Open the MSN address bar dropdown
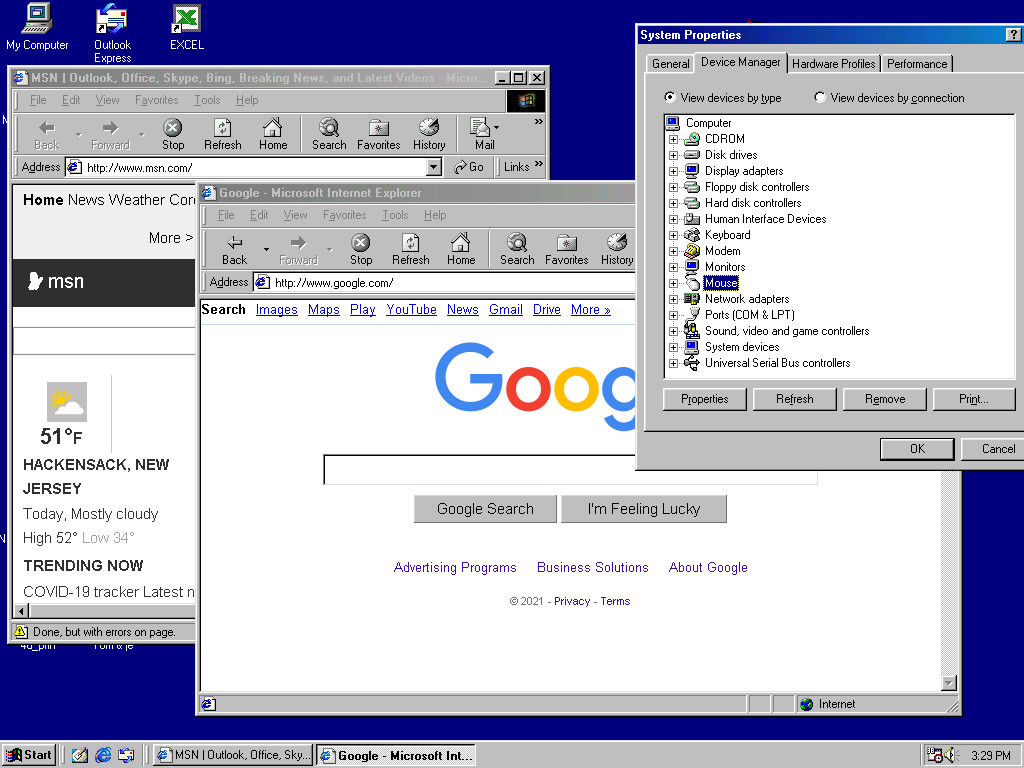Screen dimensions: 1024x768 (x=433, y=167)
